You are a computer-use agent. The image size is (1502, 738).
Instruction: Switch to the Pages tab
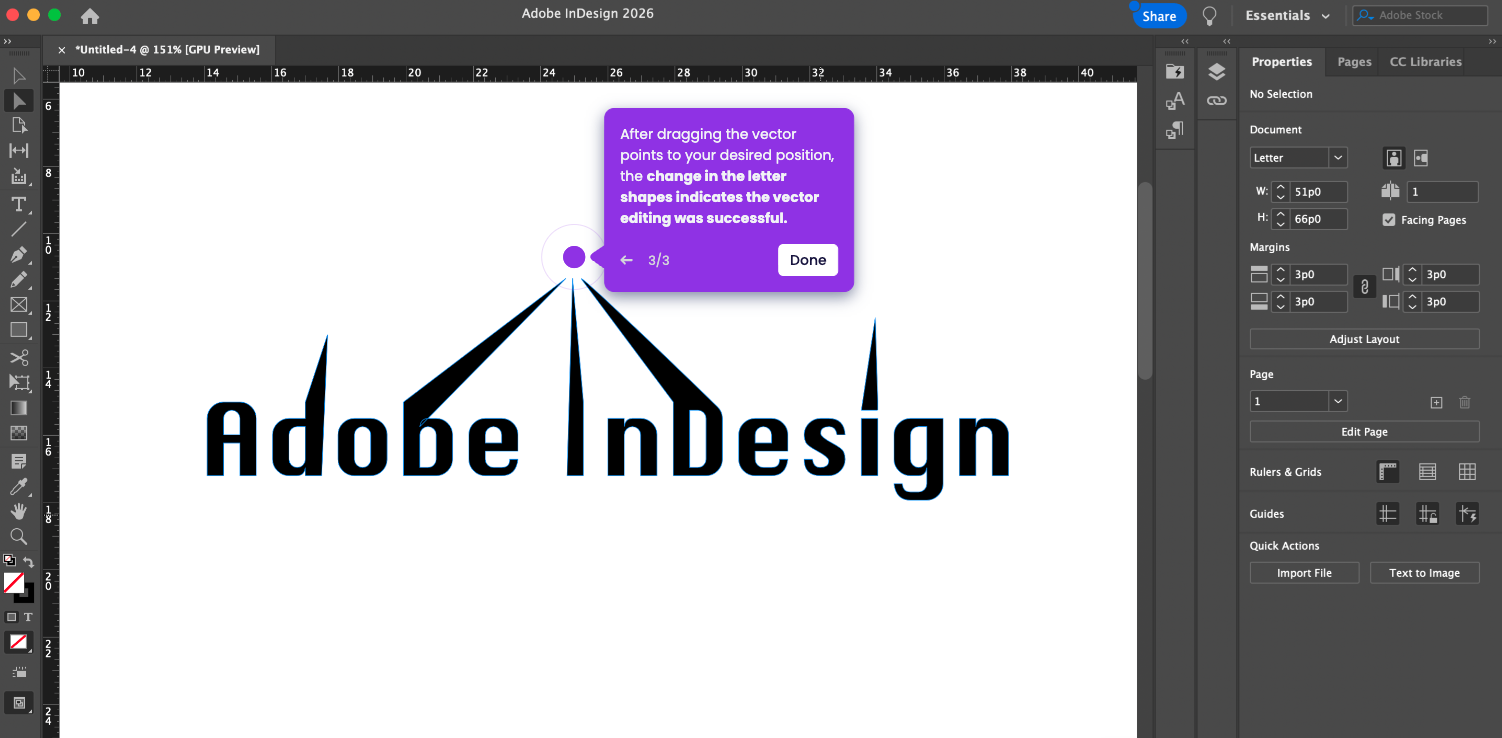pos(1354,62)
